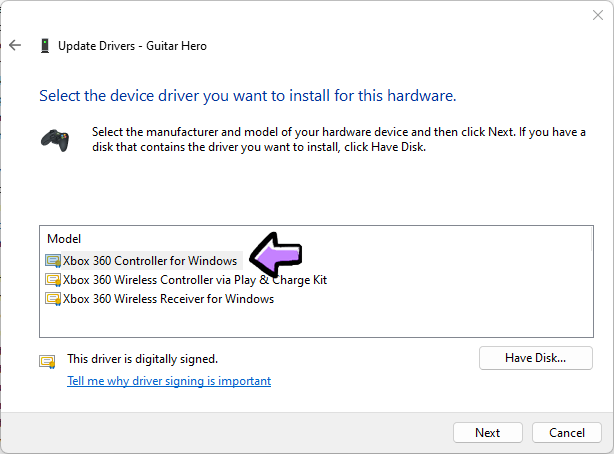Image resolution: width=614 pixels, height=454 pixels.
Task: Click the Wireless Receiver for Windows driver icon
Action: [x=53, y=299]
